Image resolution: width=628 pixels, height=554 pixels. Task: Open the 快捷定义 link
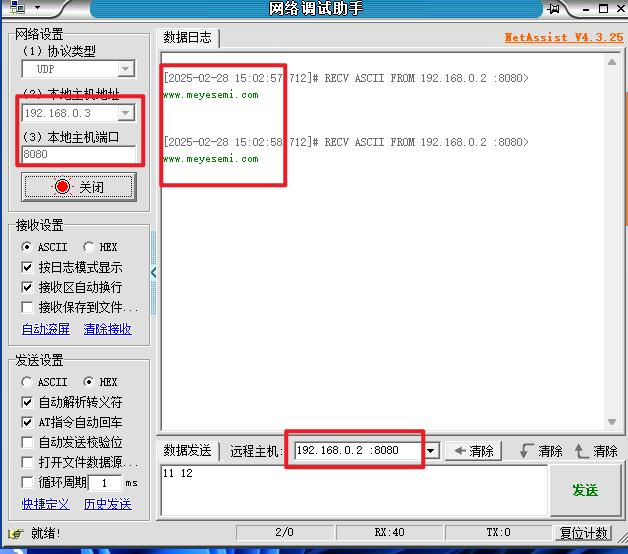coord(46,504)
